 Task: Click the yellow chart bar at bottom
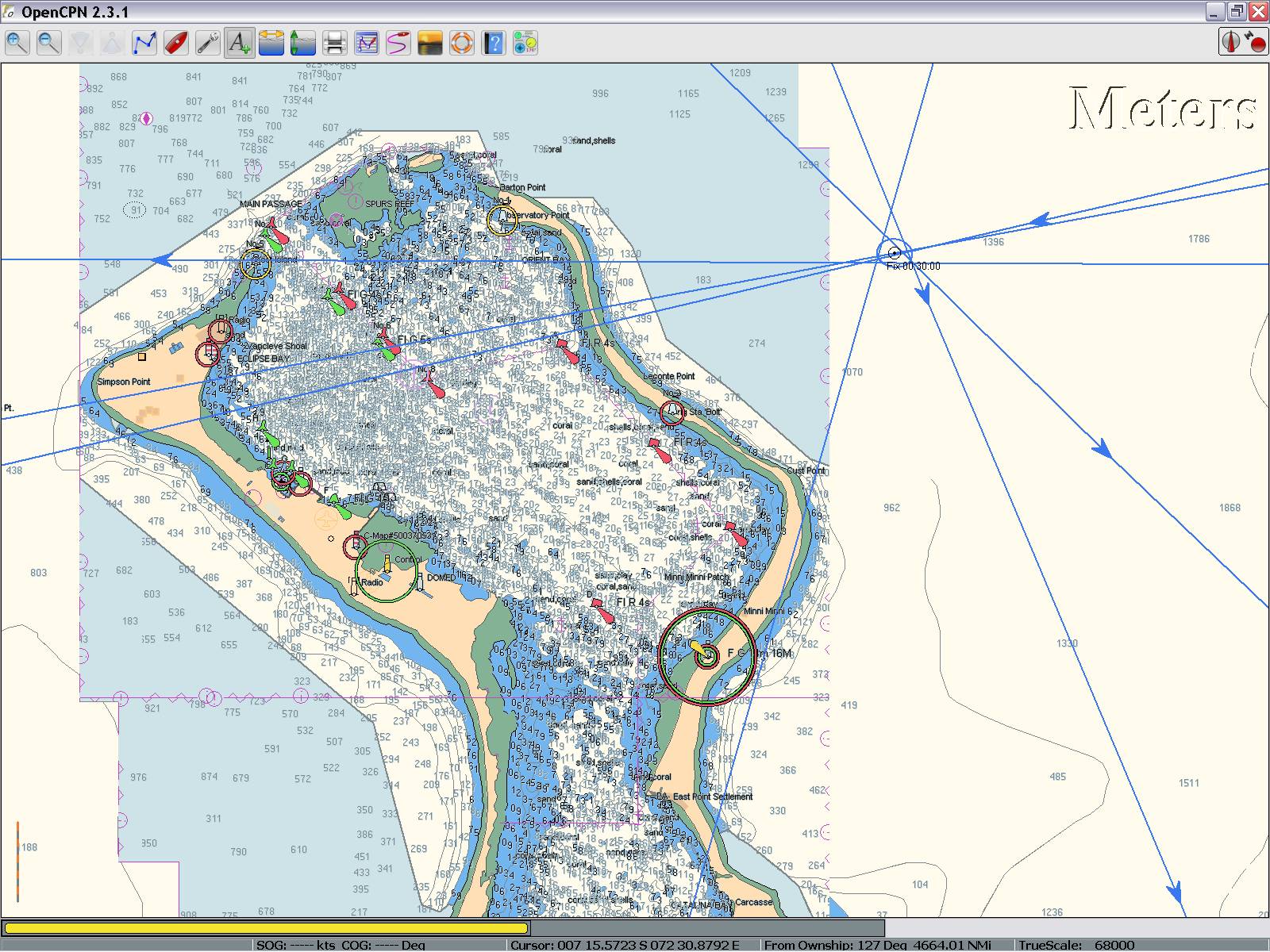pos(266,927)
